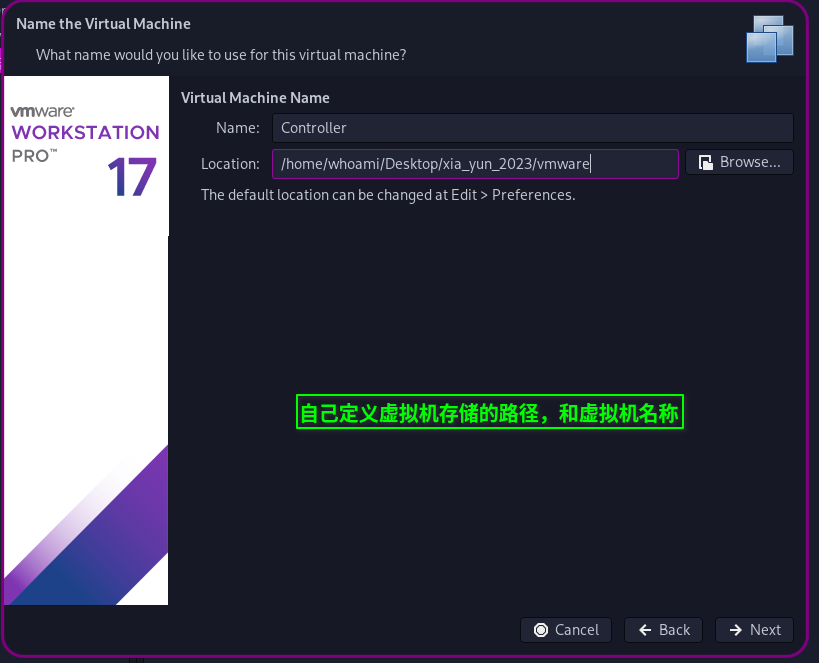The width and height of the screenshot is (819, 663).
Task: Click the left arrow icon on Back
Action: coord(645,630)
